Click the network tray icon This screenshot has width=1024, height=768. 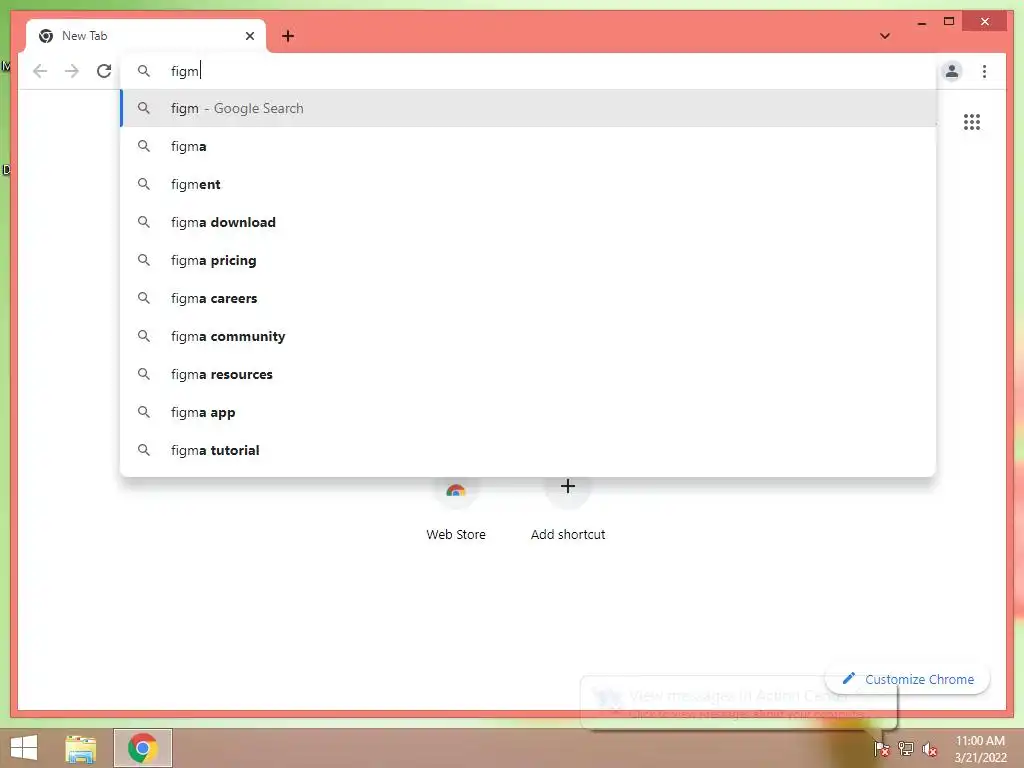pyautogui.click(x=906, y=748)
